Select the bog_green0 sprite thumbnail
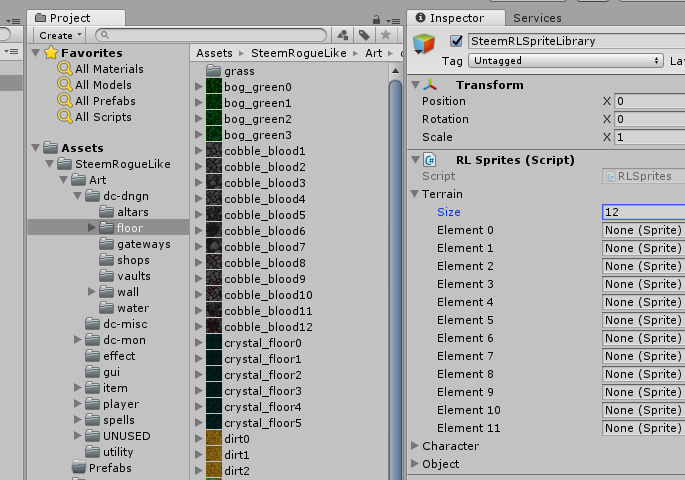The width and height of the screenshot is (685, 480). tap(214, 86)
